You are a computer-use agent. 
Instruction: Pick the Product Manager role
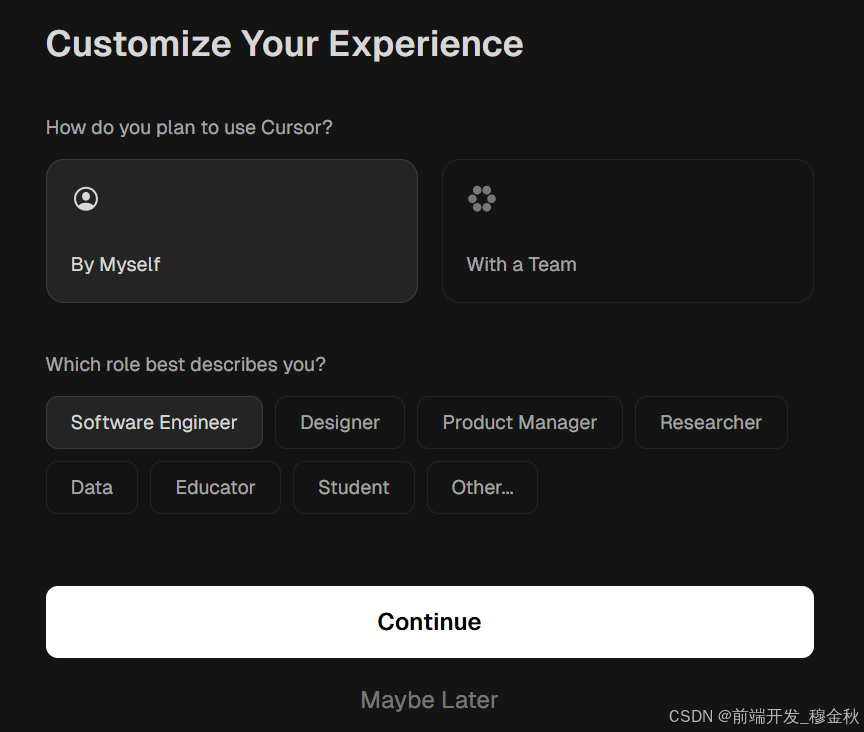[x=520, y=422]
